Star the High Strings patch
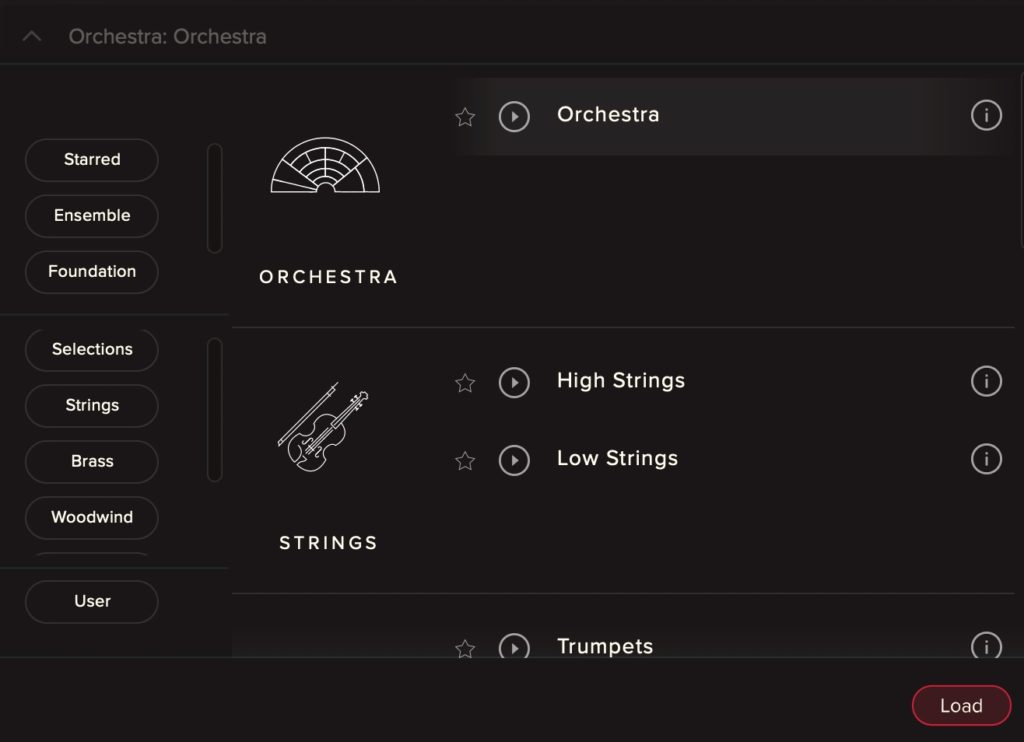 click(464, 383)
